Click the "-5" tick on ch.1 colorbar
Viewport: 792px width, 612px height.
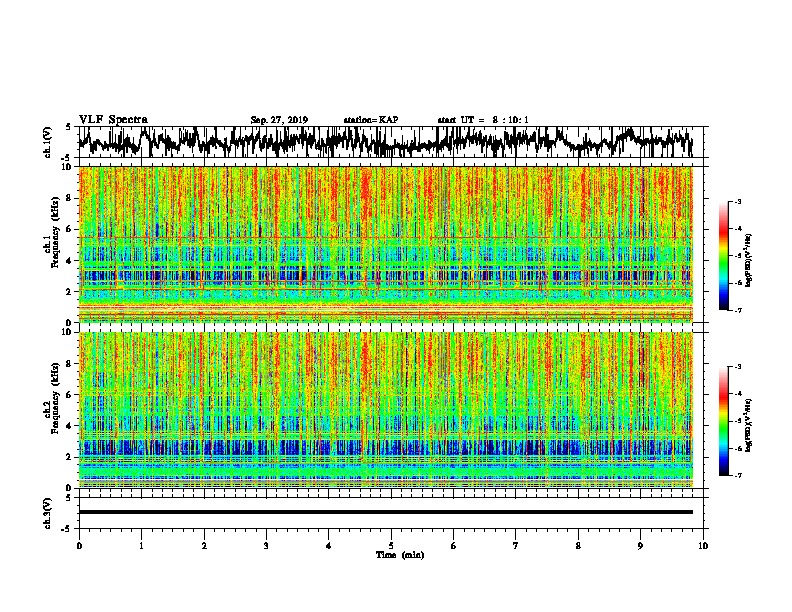click(x=738, y=256)
